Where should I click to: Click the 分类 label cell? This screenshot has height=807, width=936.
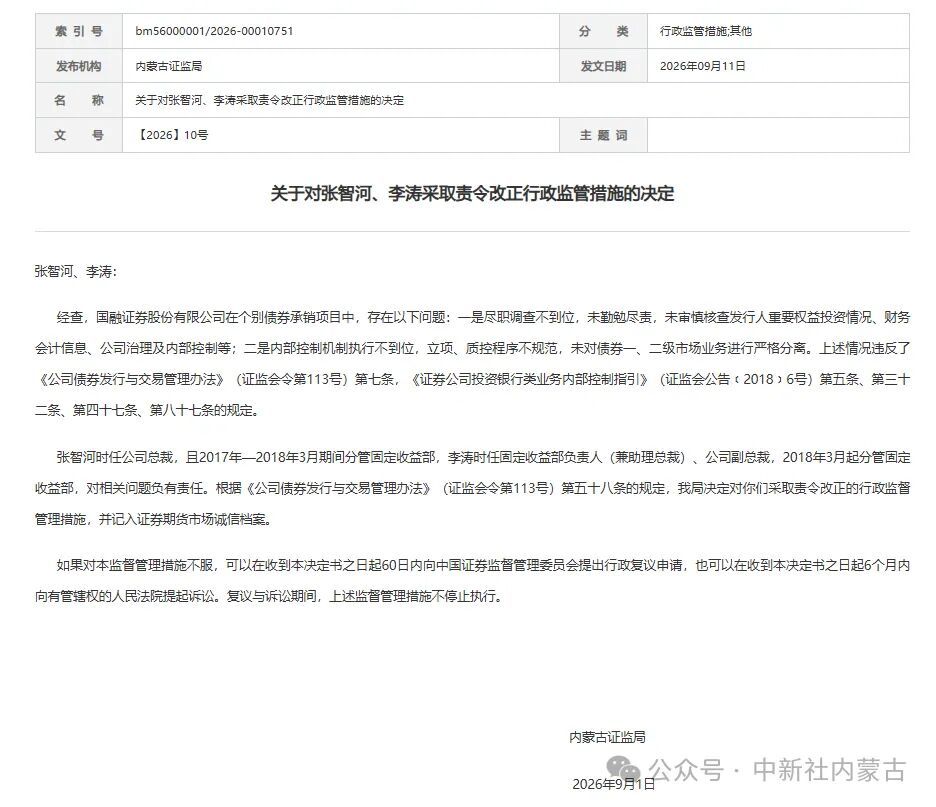[604, 31]
